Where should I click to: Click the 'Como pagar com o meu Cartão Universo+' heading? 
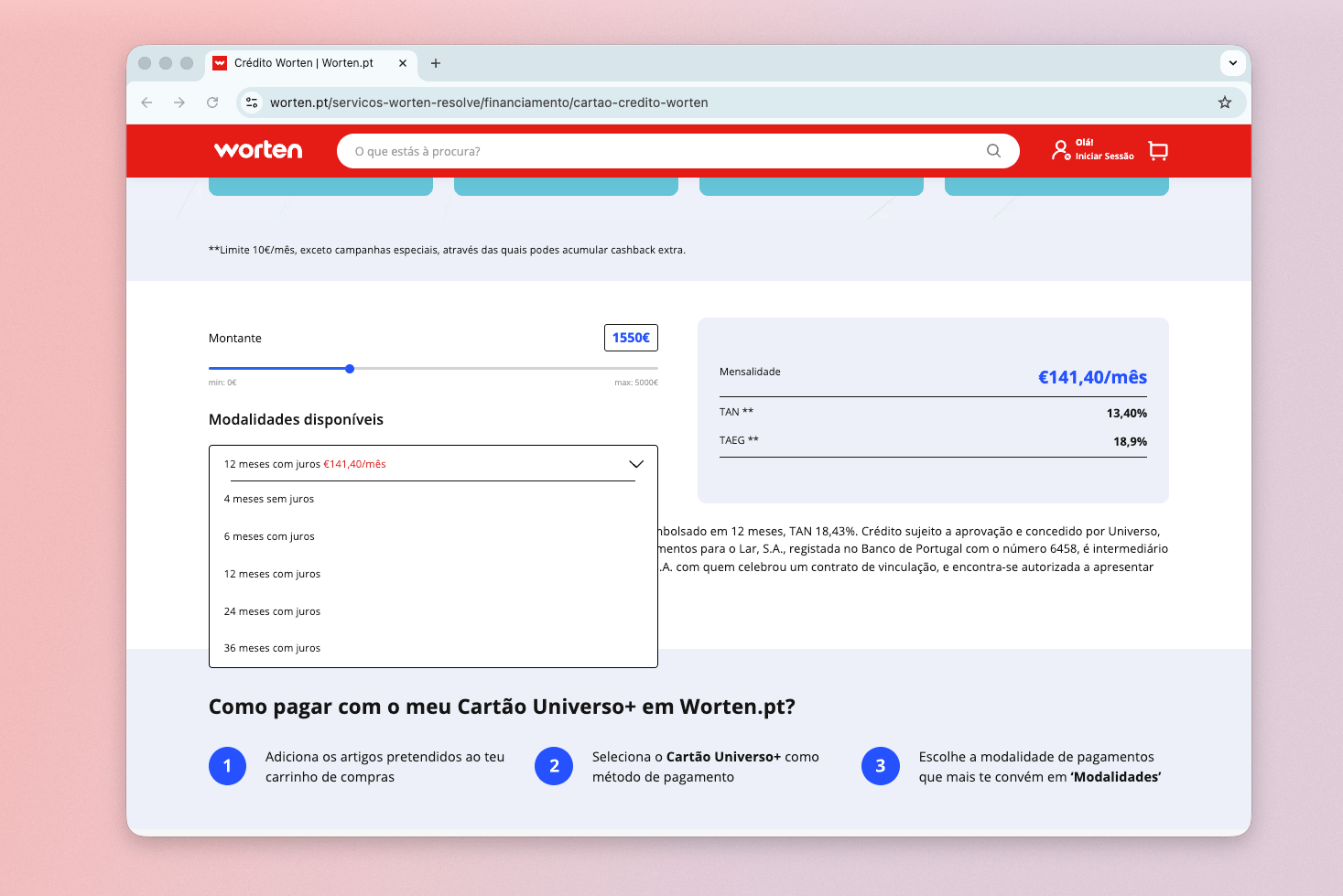click(x=502, y=707)
